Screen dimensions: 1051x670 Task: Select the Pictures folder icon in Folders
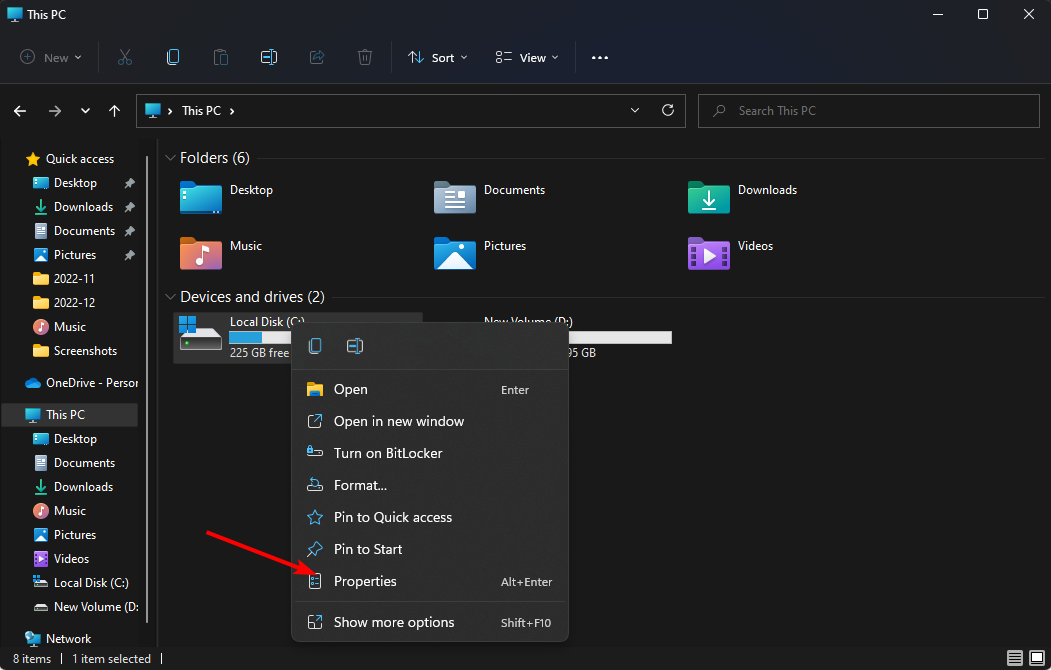click(454, 253)
